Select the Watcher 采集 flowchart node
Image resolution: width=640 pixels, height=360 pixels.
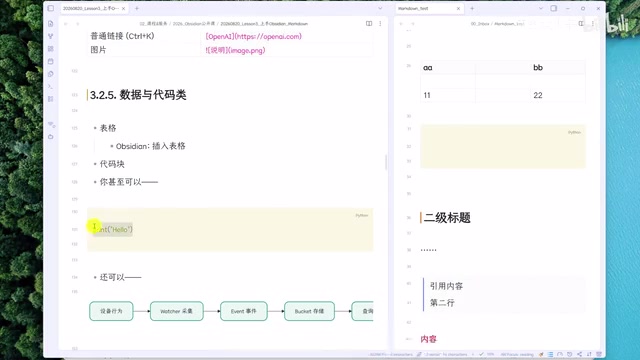[x=176, y=311]
